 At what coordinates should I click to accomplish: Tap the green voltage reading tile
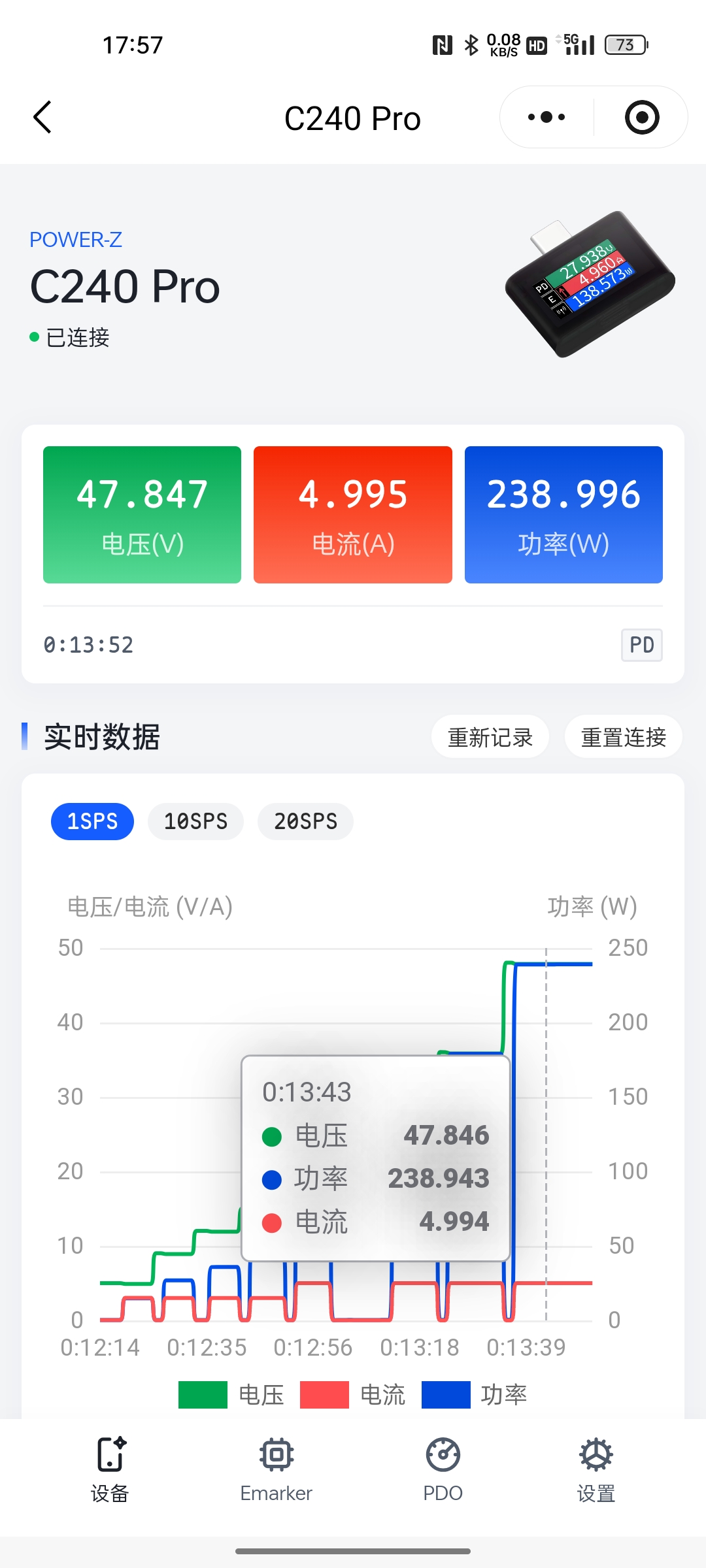(142, 515)
